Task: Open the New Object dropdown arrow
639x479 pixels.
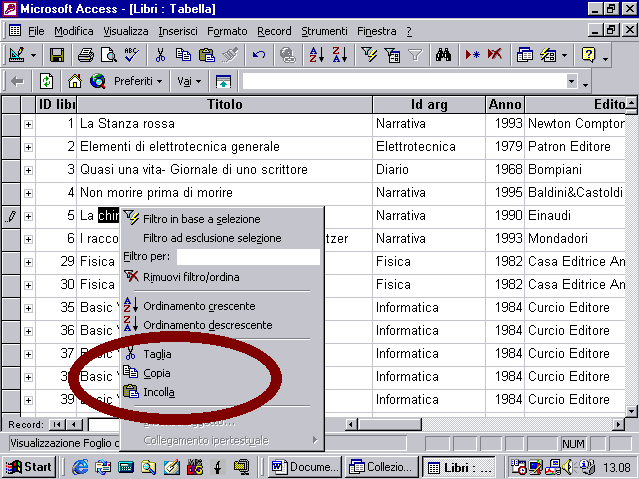Action: click(x=565, y=55)
